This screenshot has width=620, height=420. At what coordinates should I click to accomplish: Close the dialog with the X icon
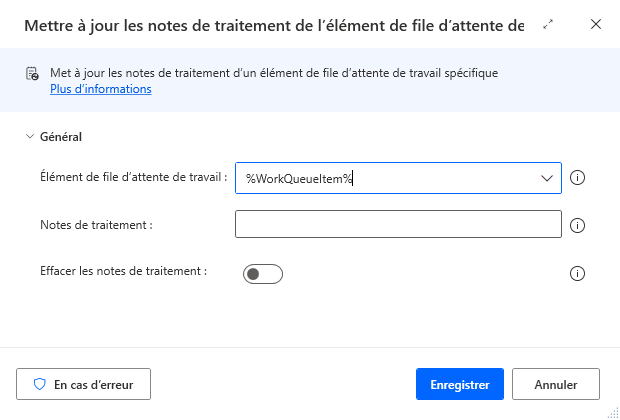(x=595, y=25)
